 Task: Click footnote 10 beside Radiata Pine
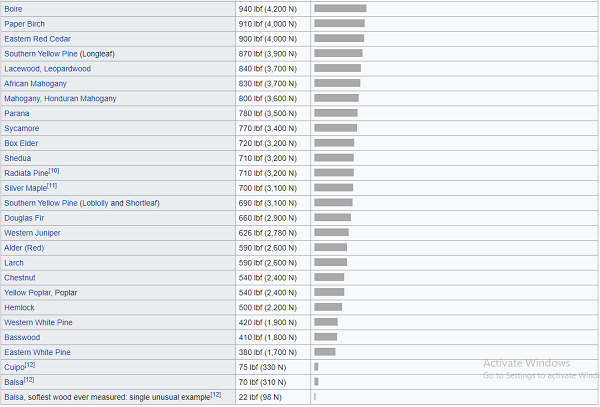coord(54,171)
